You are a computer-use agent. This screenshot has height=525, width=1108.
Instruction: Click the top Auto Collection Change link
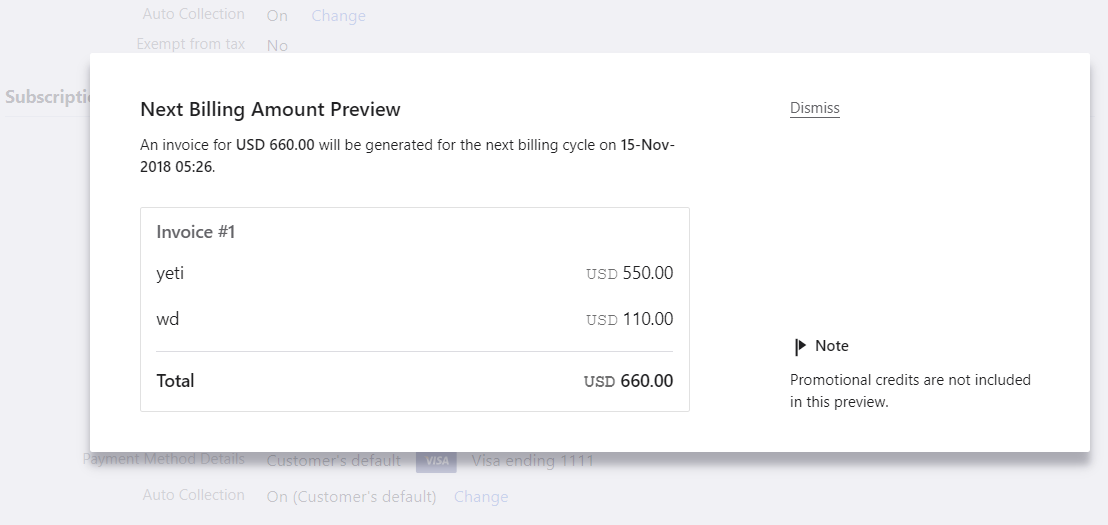338,16
